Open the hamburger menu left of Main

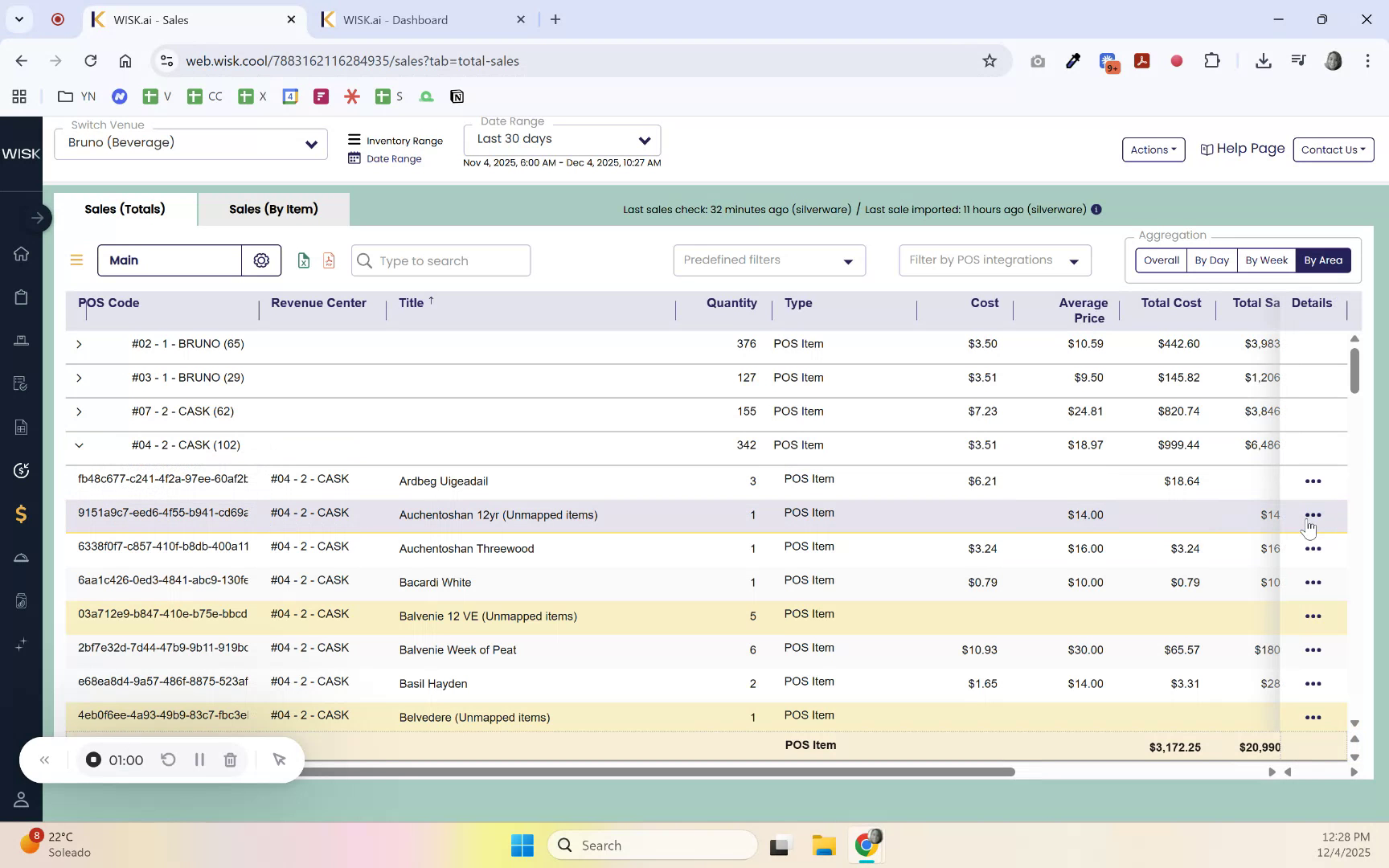coord(76,260)
